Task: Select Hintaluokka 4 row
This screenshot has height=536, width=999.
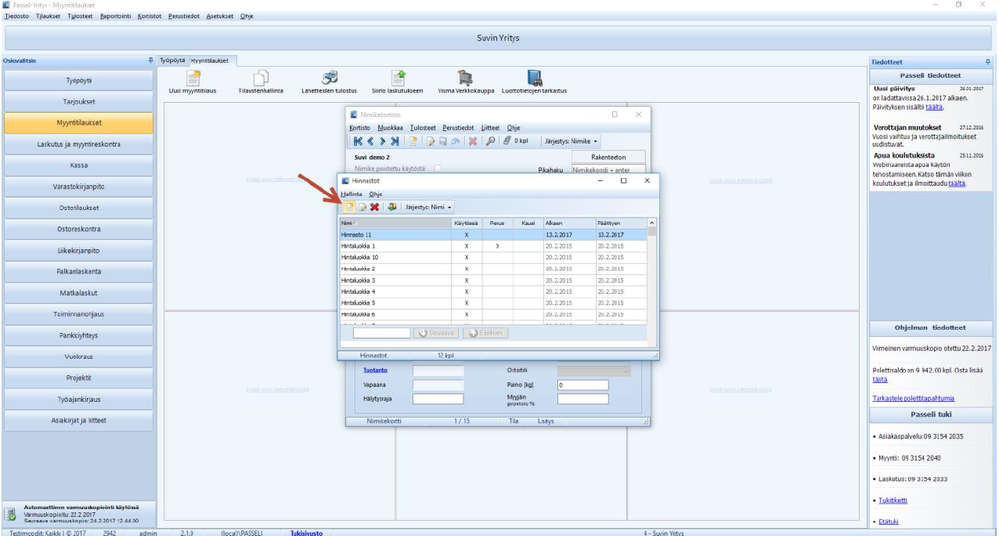Action: (493, 292)
